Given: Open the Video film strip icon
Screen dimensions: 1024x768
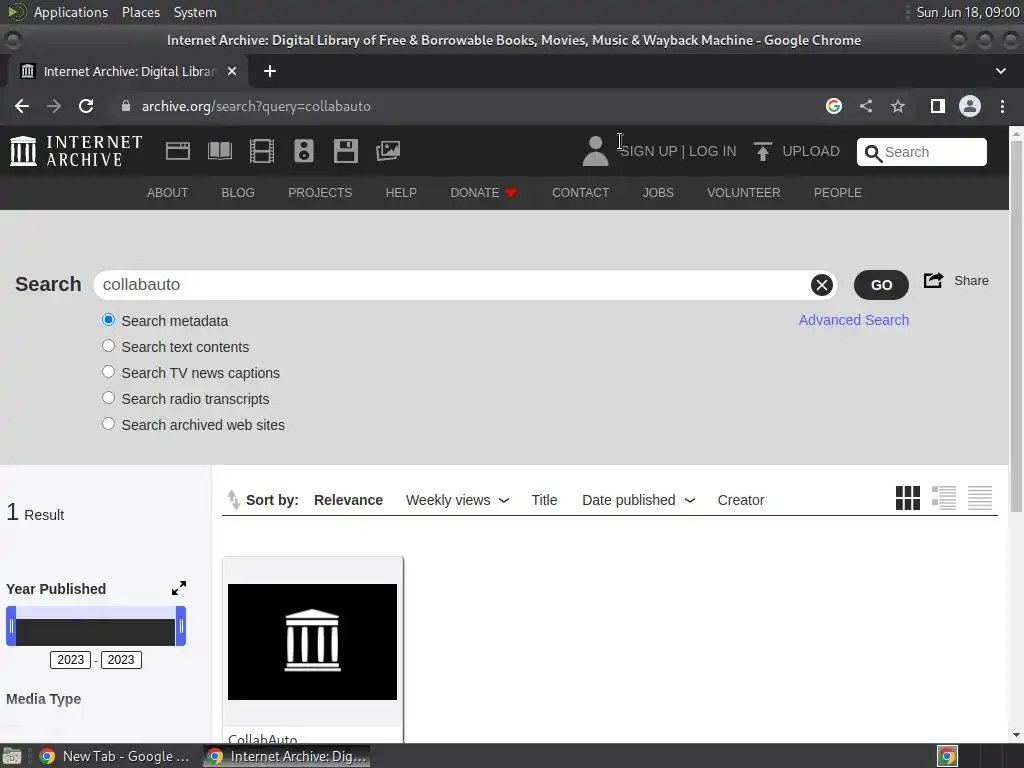Looking at the screenshot, I should tap(261, 151).
